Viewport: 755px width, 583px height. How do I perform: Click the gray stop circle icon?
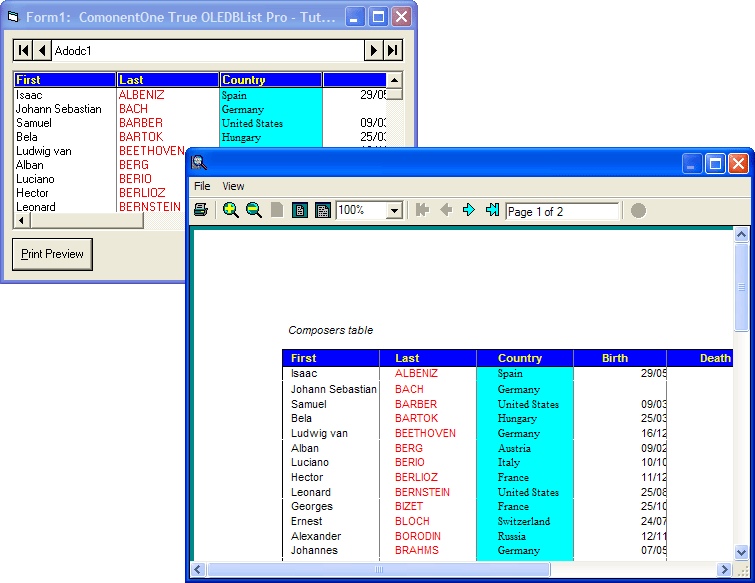click(638, 211)
